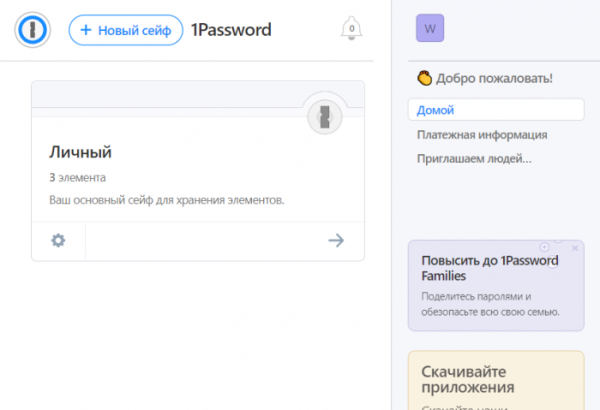600x410 pixels.
Task: Open Платежная информация page
Action: (482, 135)
